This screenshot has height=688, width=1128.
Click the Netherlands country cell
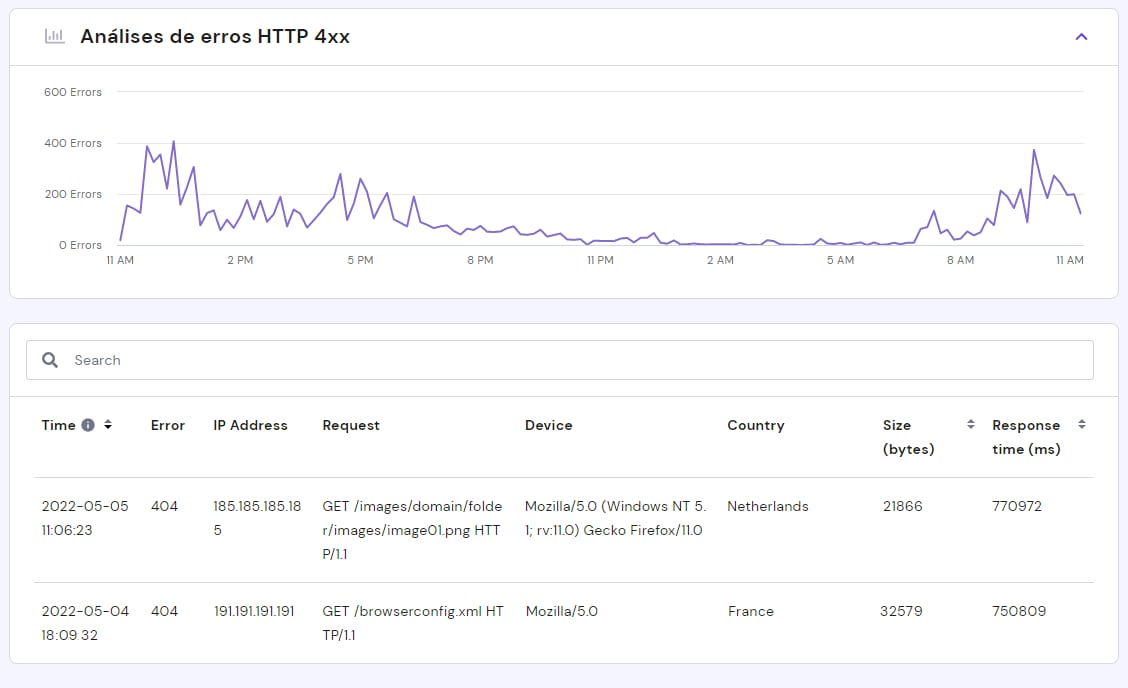point(767,506)
